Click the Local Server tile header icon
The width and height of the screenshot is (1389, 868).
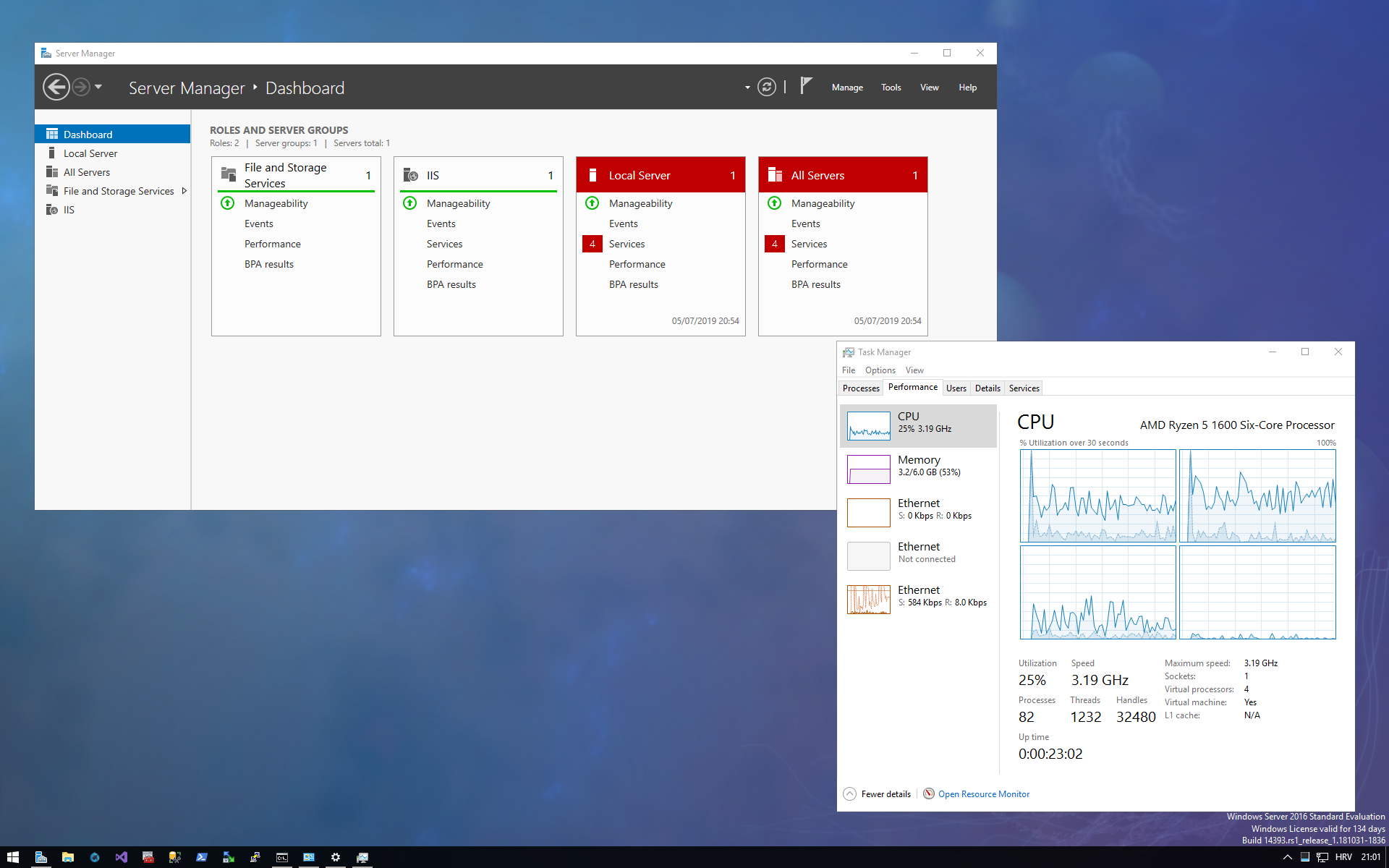coord(592,175)
